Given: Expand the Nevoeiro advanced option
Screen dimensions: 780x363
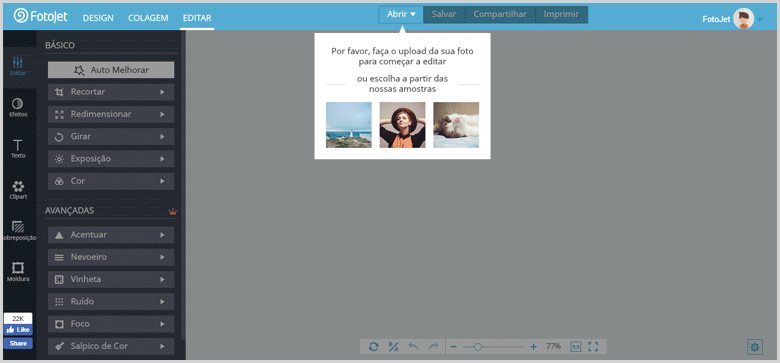Looking at the screenshot, I should pyautogui.click(x=111, y=257).
